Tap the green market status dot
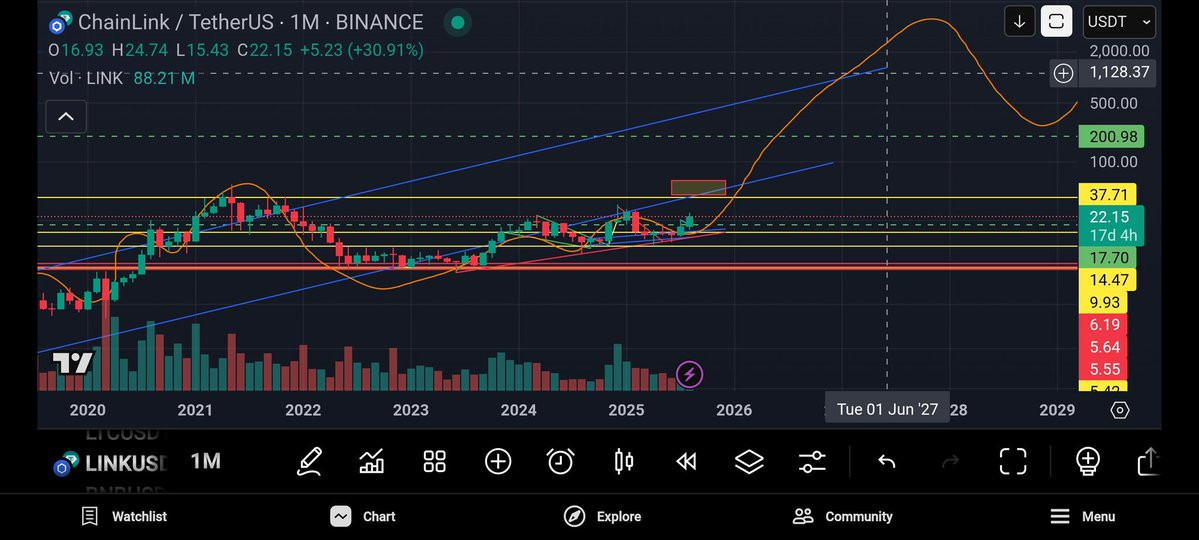1199x540 pixels. coord(457,23)
